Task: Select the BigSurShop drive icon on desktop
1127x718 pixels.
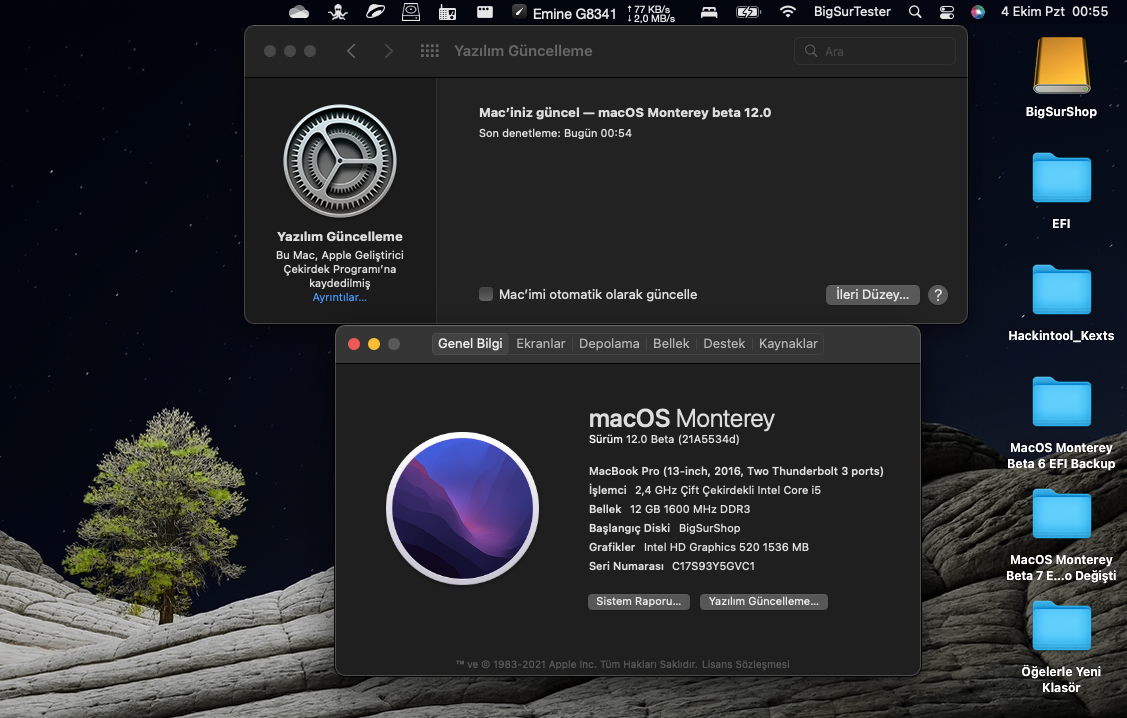Action: point(1061,67)
